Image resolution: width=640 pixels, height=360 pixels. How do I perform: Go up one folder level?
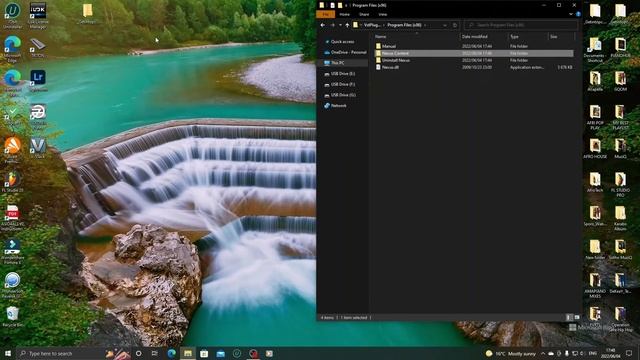347,25
